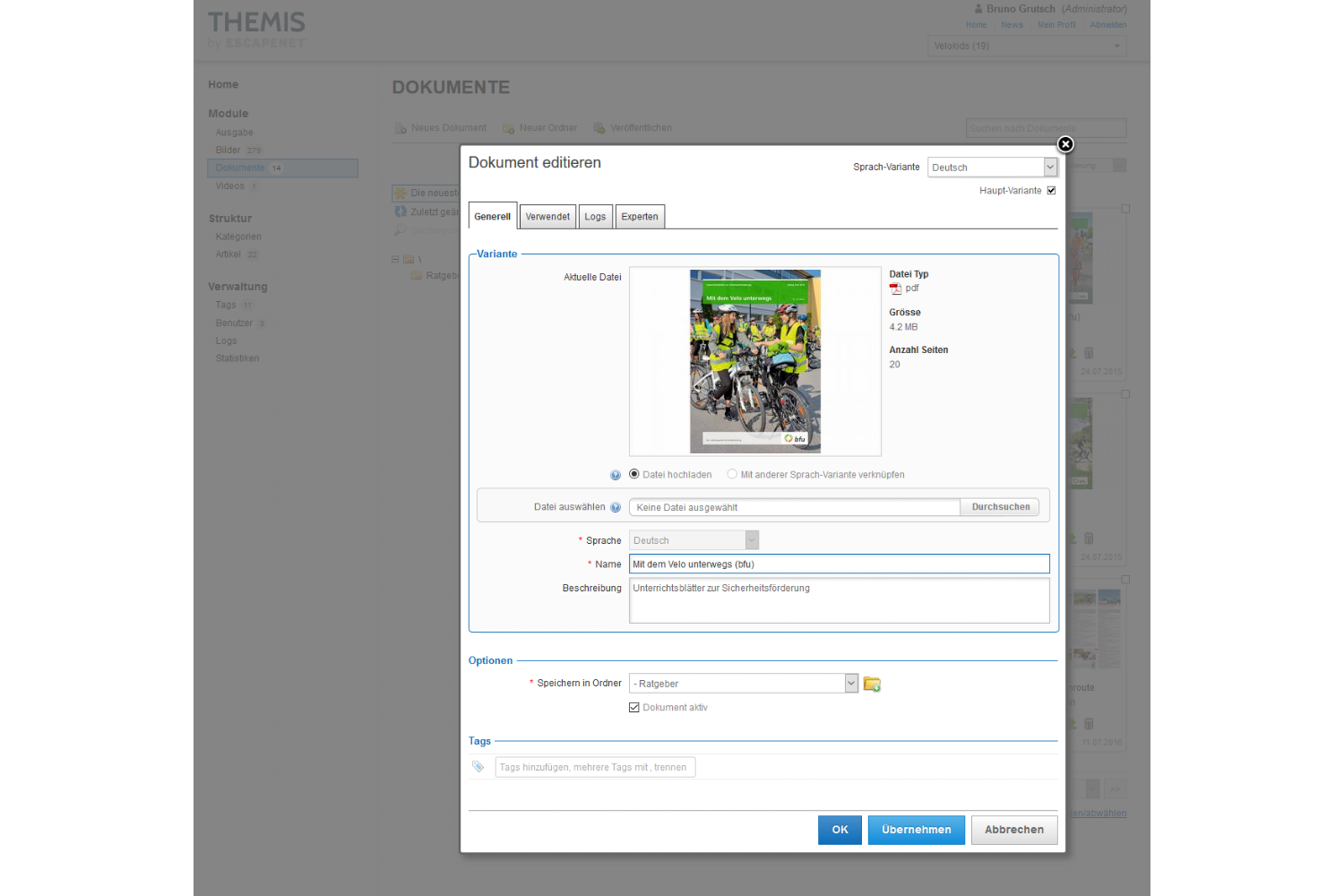Open the Velokids (19) selector
This screenshot has height=896, width=1344.
(1027, 46)
